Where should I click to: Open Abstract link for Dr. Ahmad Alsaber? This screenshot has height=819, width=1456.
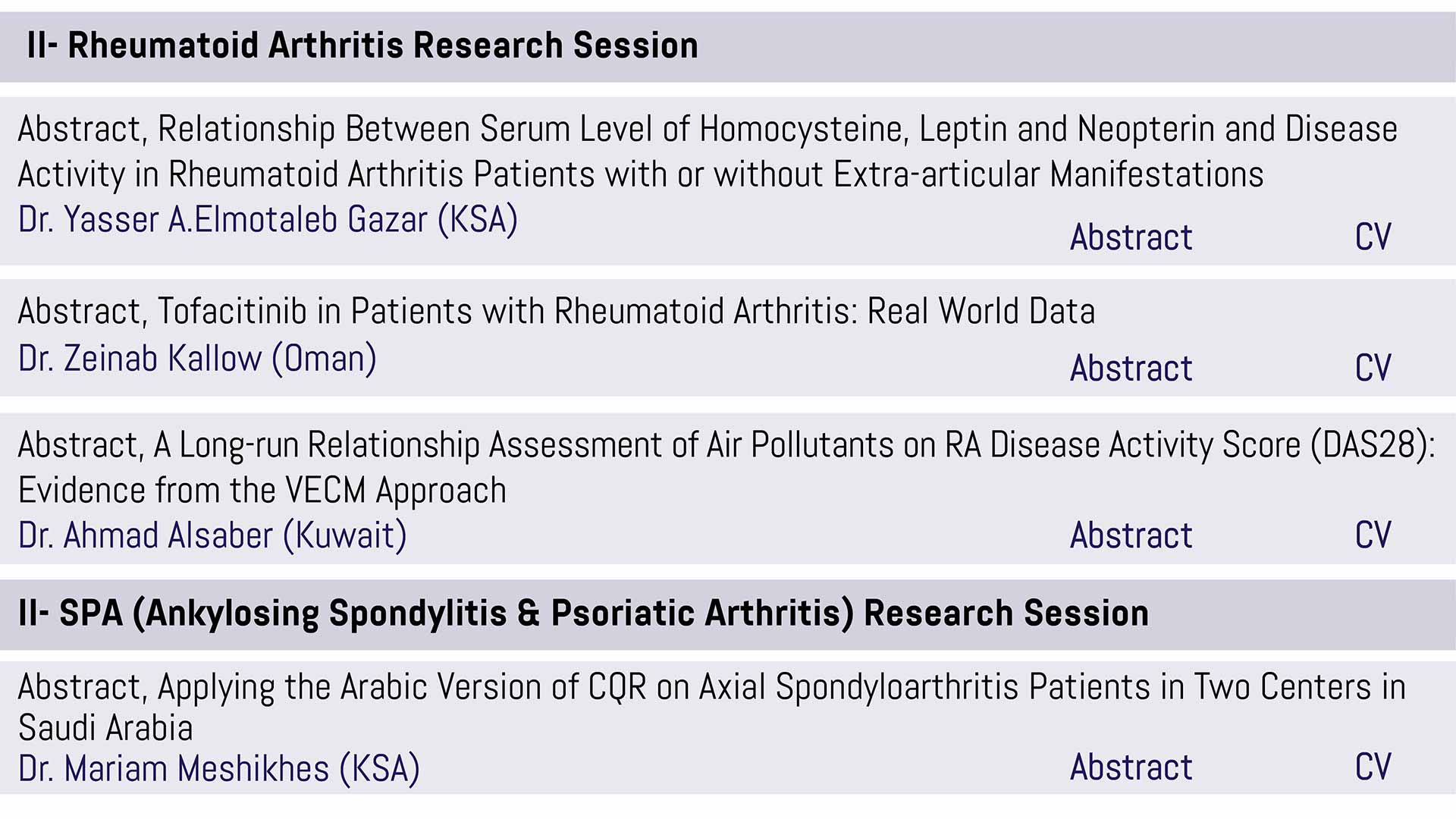tap(1131, 535)
